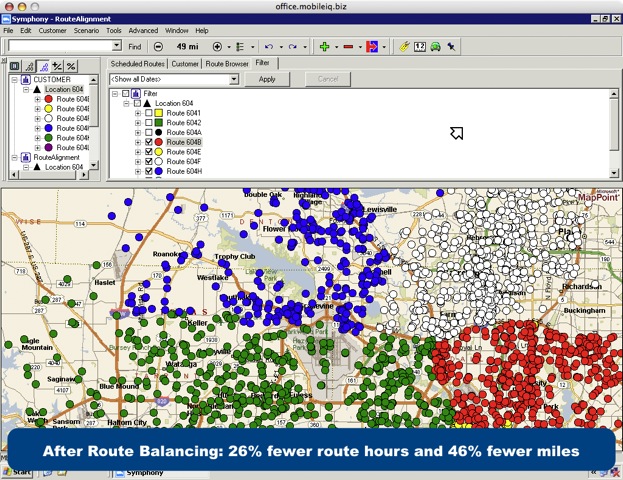Click the percent icon in left panel toolbar

coord(71,66)
